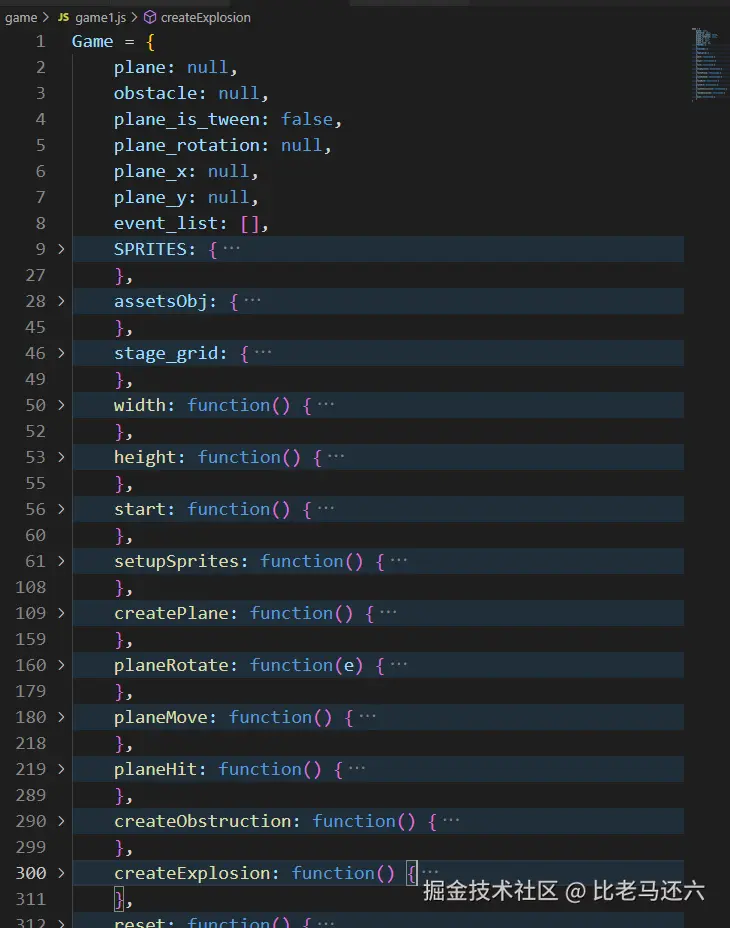Image resolution: width=730 pixels, height=928 pixels.
Task: Click the closing brace on line 27
Action: click(119, 276)
